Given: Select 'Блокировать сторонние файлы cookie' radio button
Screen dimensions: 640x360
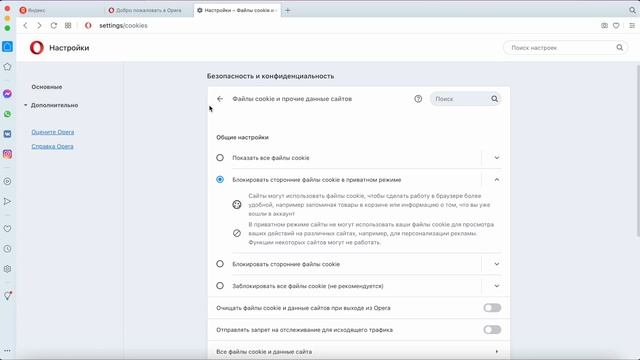Looking at the screenshot, I should pos(220,264).
